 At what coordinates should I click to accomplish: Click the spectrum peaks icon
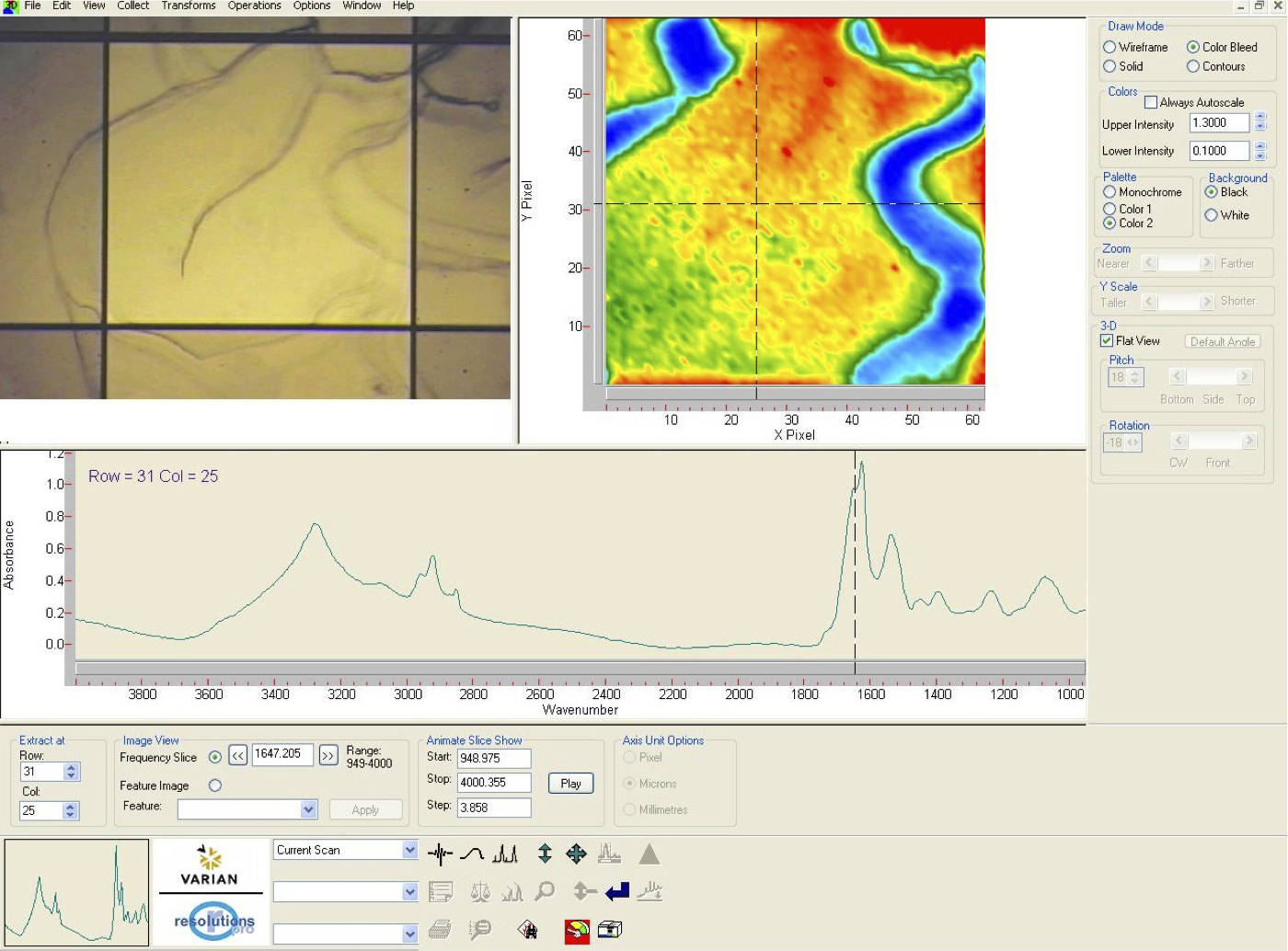click(505, 854)
